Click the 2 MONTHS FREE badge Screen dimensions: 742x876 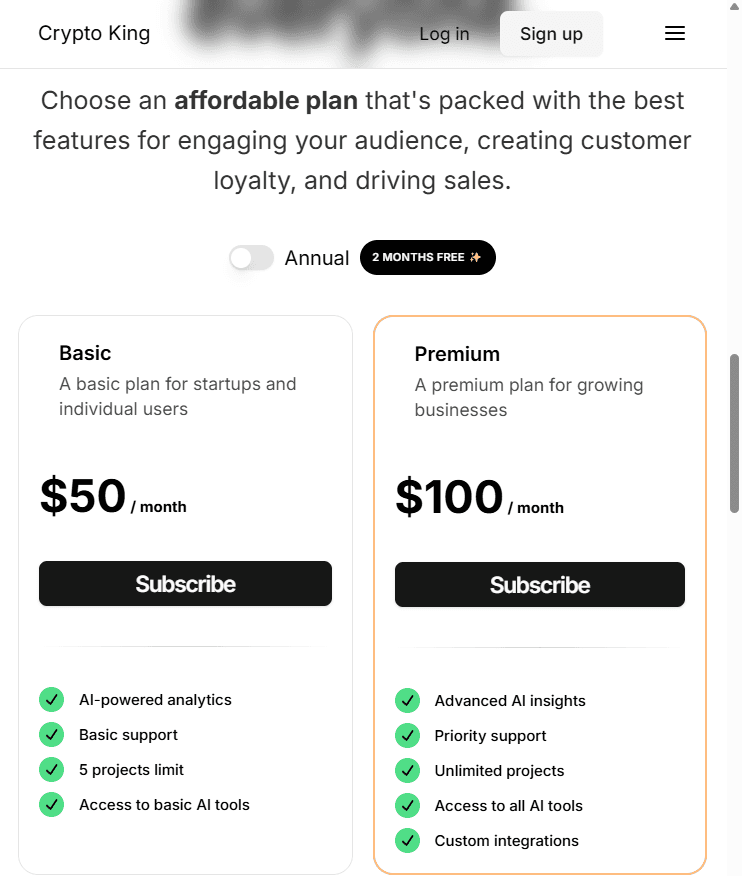(x=427, y=258)
